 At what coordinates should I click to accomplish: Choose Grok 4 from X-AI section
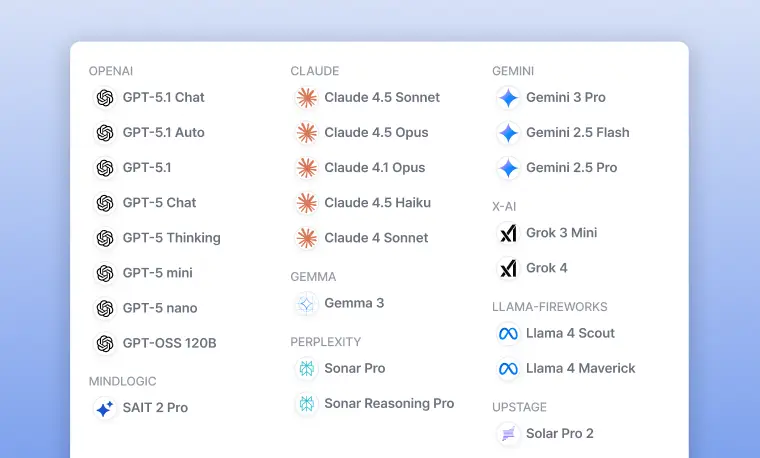pyautogui.click(x=546, y=268)
